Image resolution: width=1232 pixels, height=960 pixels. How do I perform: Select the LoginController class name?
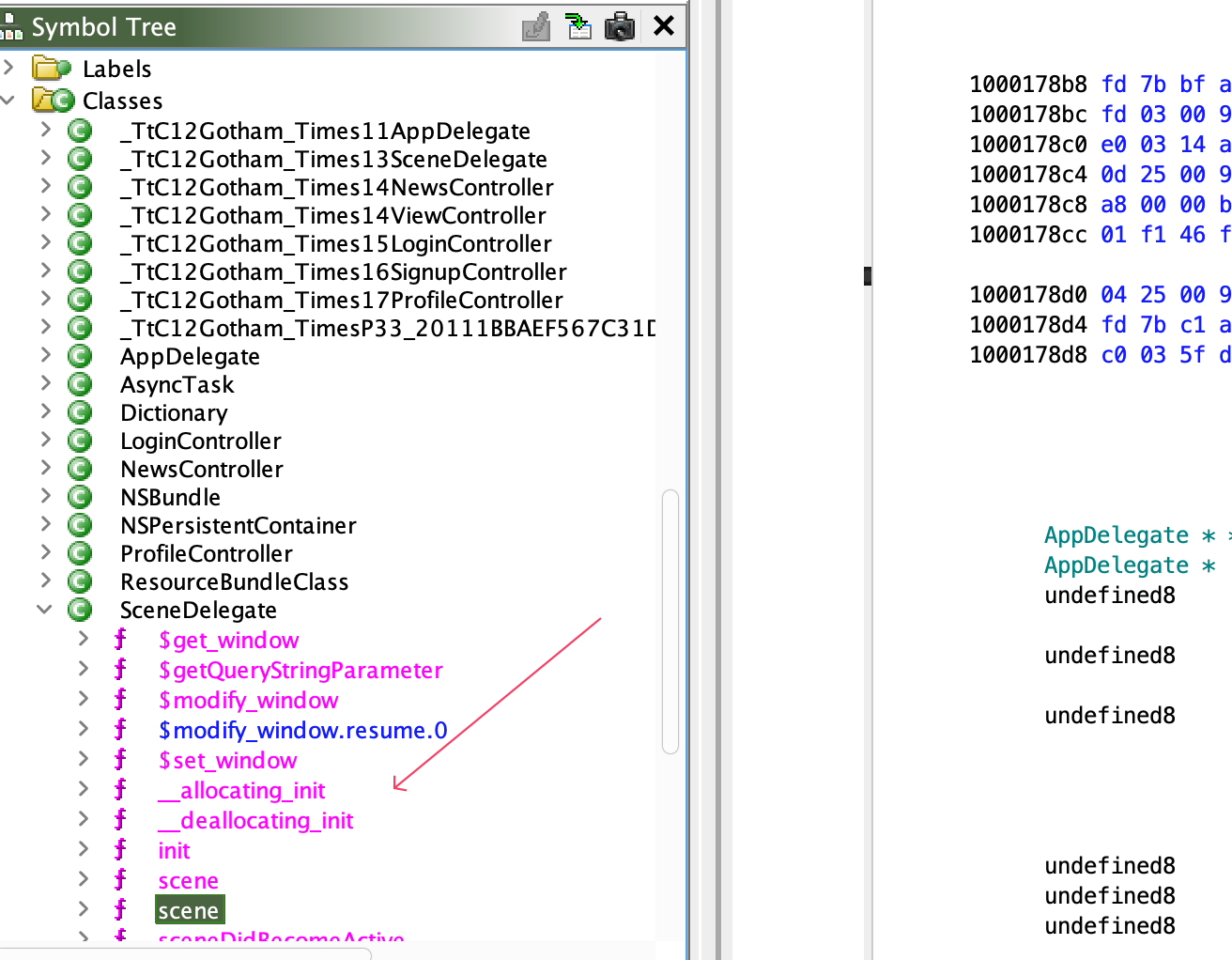pos(201,441)
